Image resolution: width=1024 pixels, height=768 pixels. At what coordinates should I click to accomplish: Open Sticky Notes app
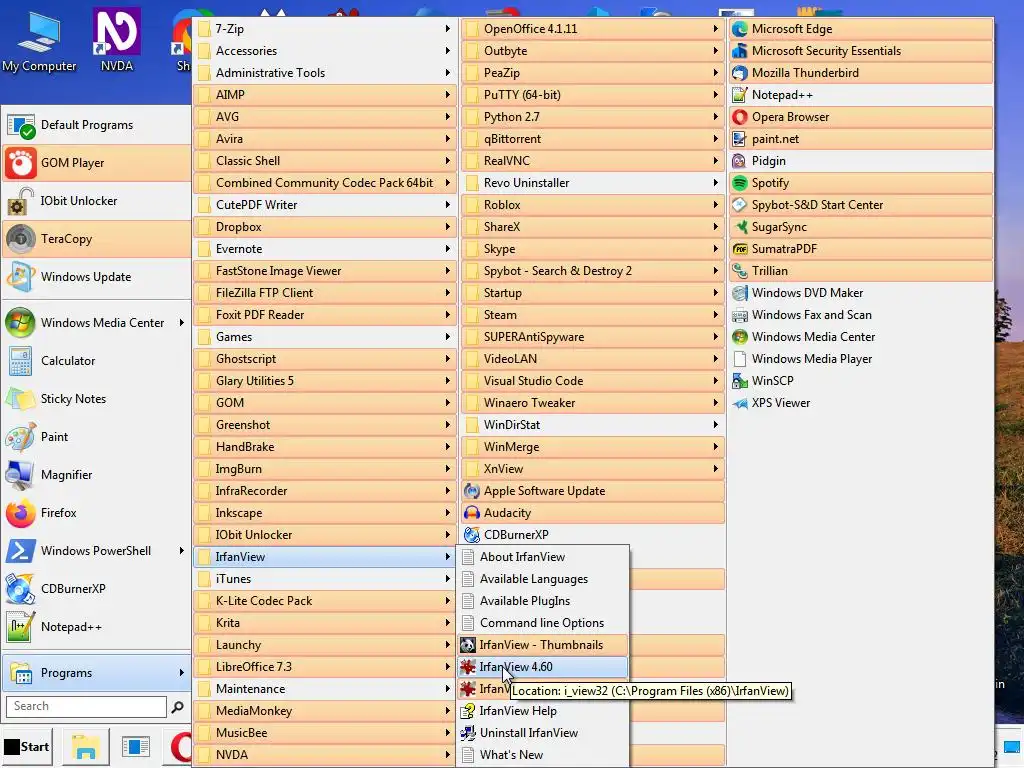pos(97,398)
